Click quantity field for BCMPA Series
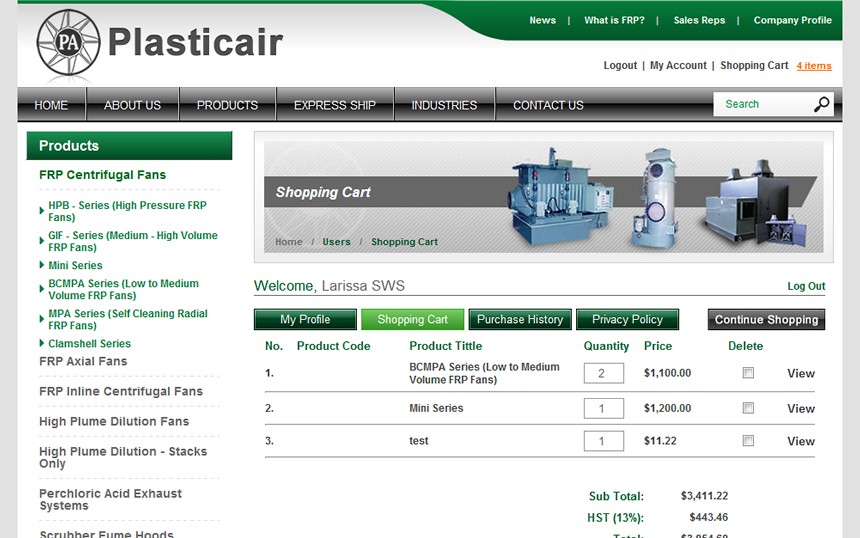 [x=603, y=373]
